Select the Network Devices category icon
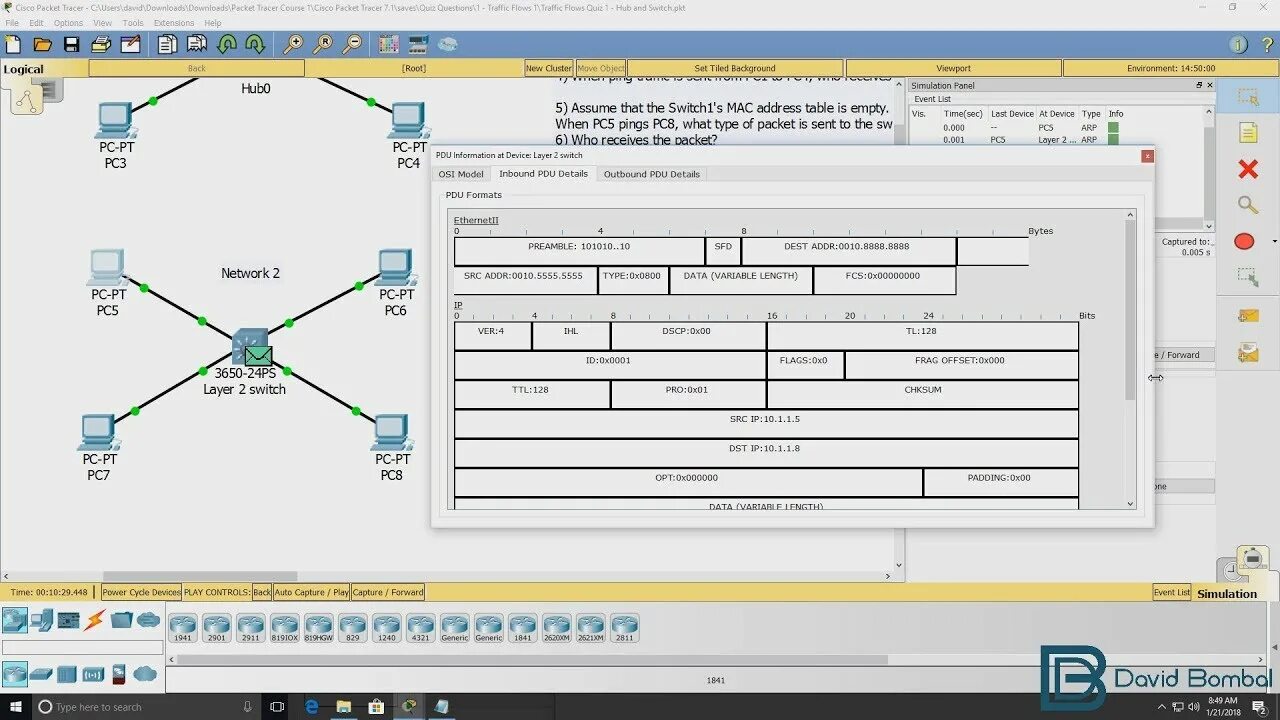Viewport: 1280px width, 720px height. coord(14,620)
